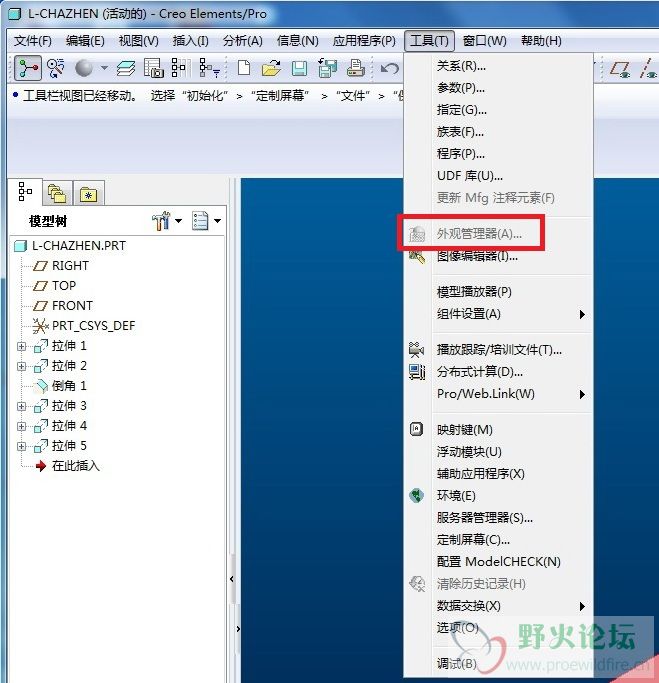Switch to the favorites navigator tab
659x683 pixels.
(x=89, y=193)
